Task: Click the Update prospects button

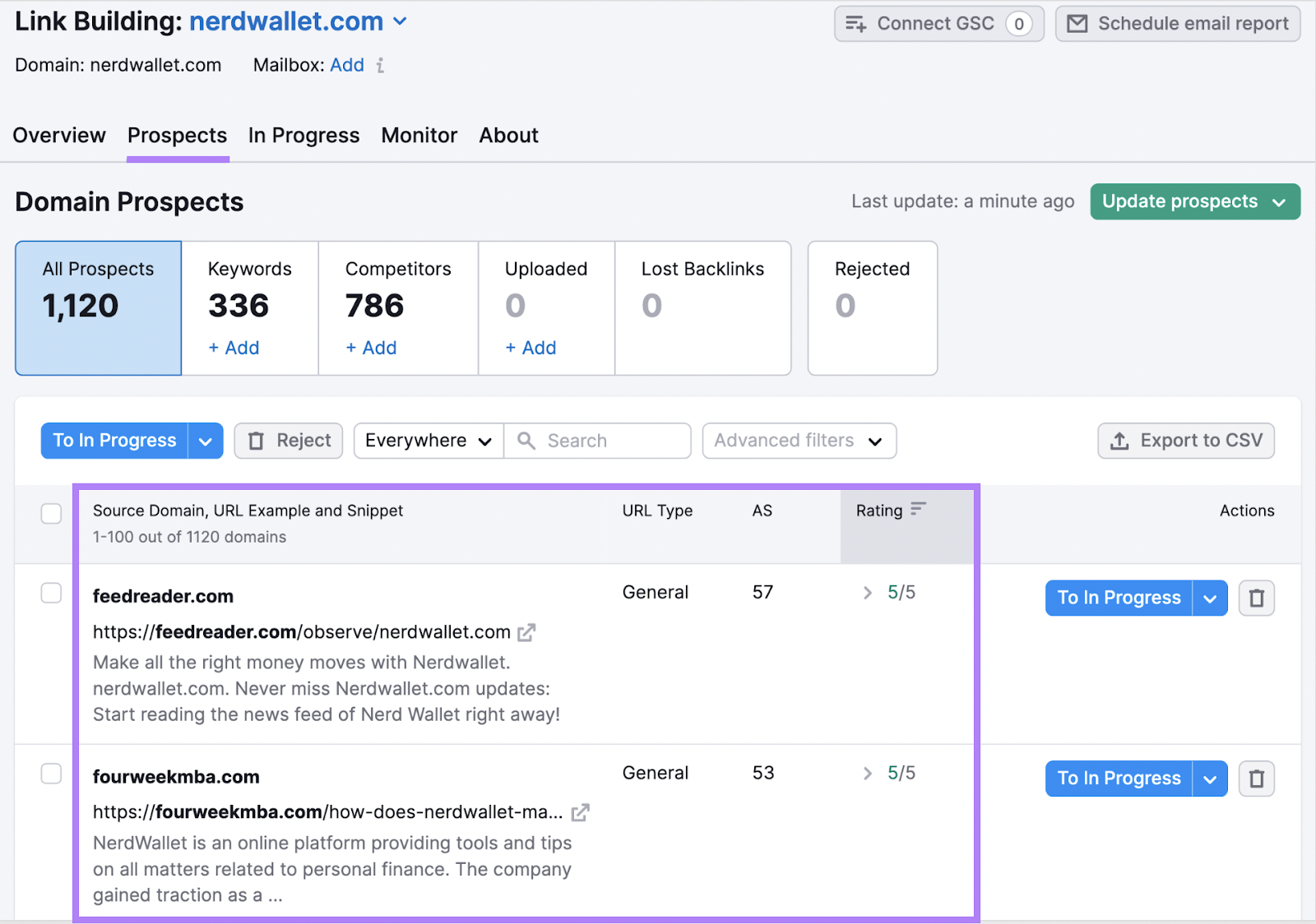Action: click(1182, 201)
